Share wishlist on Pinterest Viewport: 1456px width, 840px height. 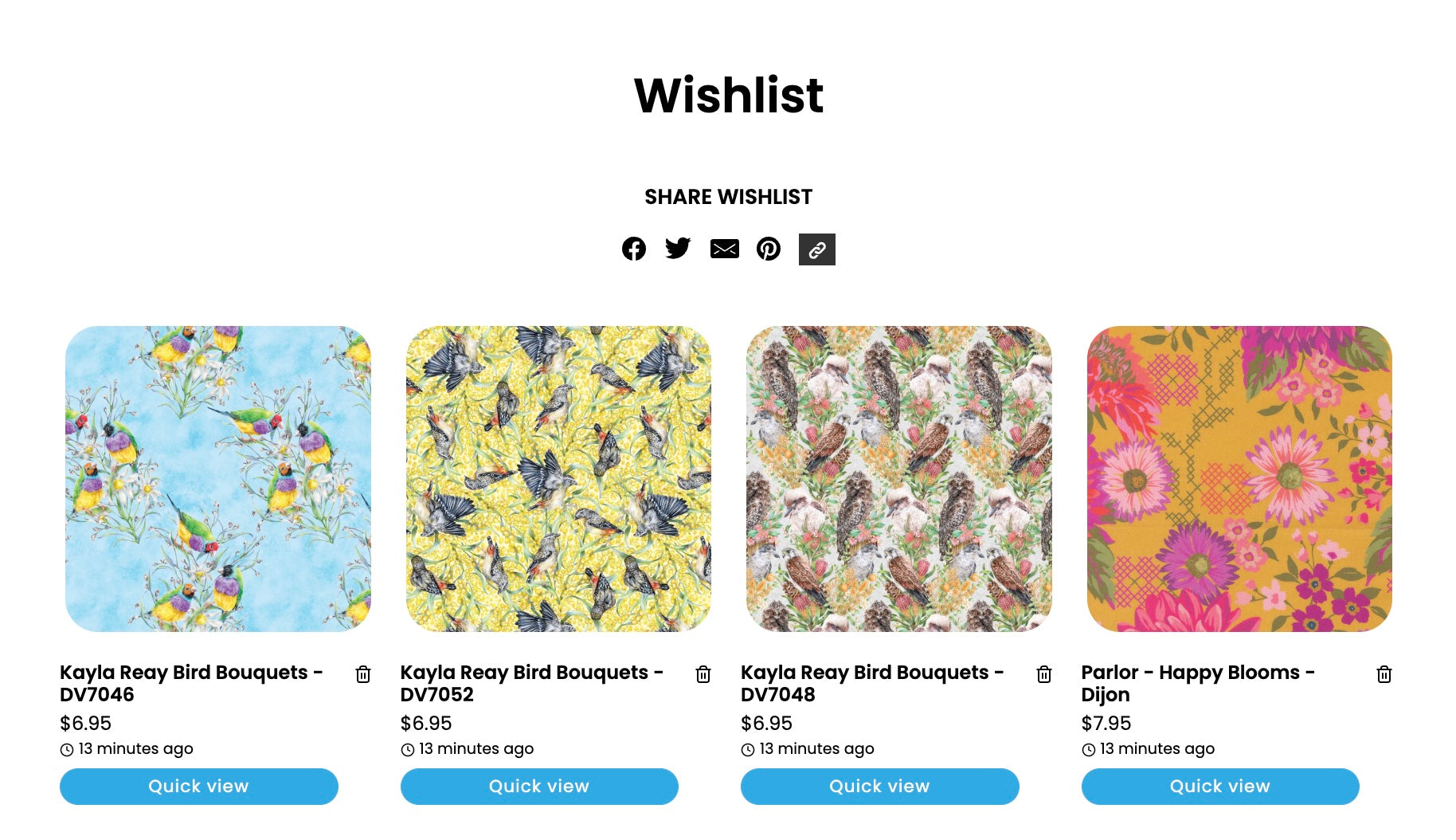point(769,249)
